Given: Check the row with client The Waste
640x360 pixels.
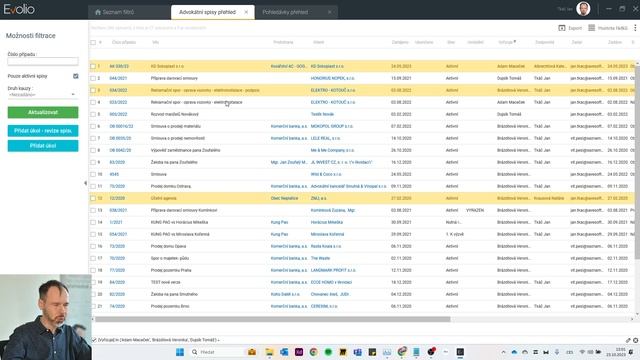Looking at the screenshot, I should [x=93, y=258].
